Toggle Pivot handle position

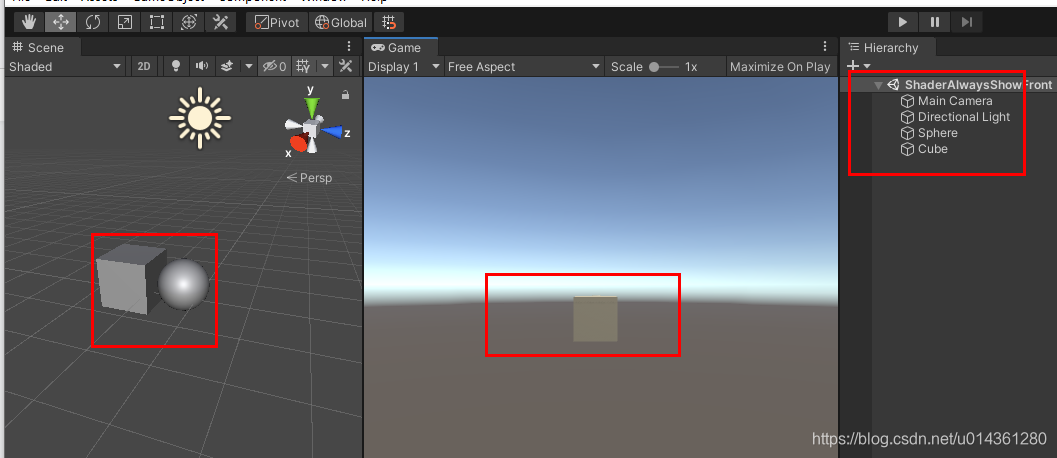(x=277, y=22)
